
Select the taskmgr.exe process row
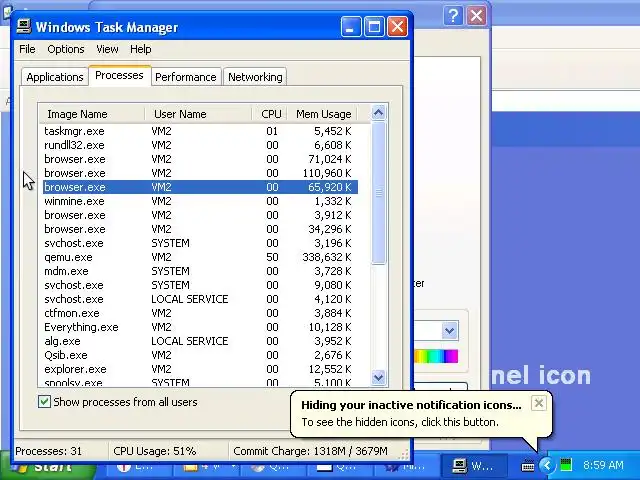(200, 131)
